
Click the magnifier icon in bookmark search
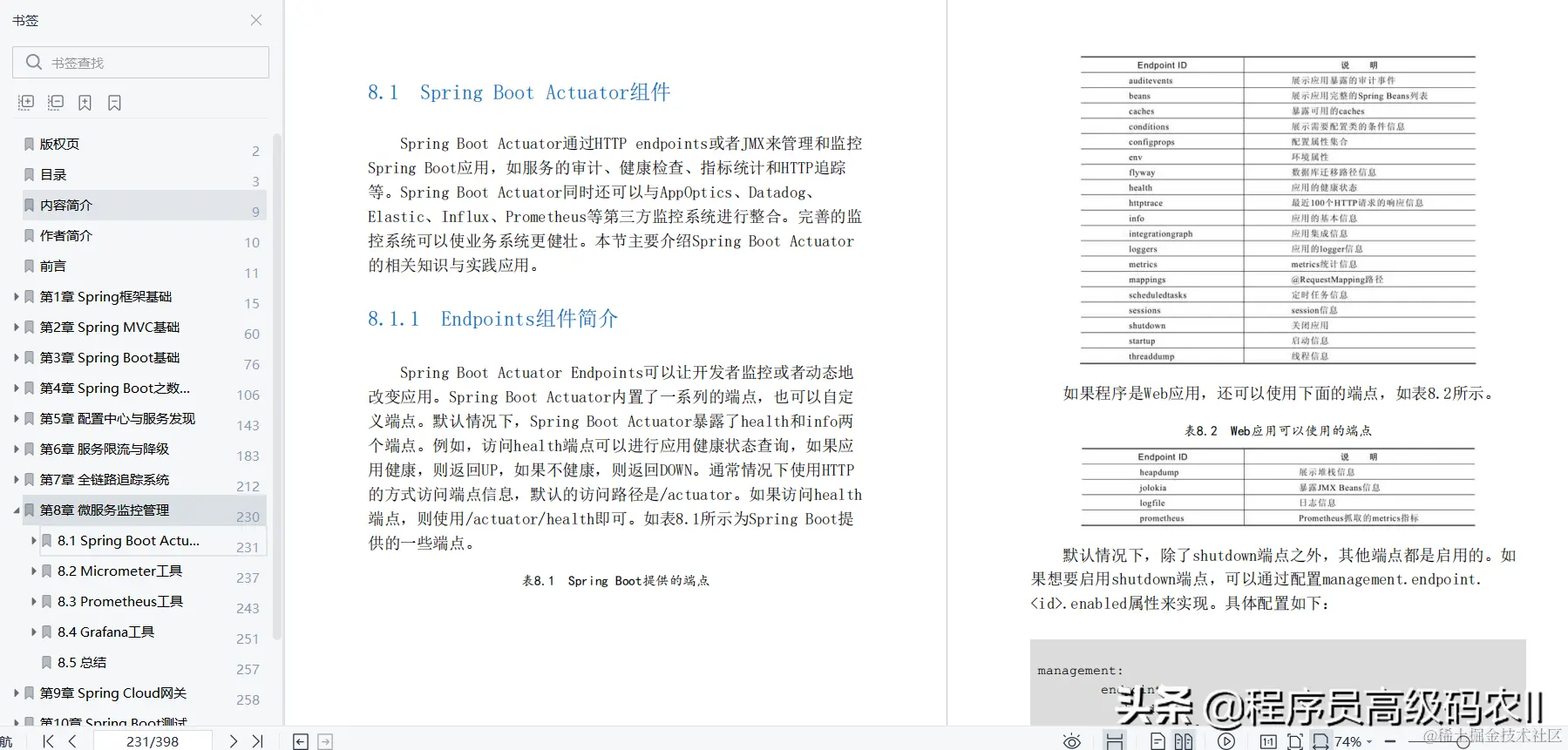(34, 62)
